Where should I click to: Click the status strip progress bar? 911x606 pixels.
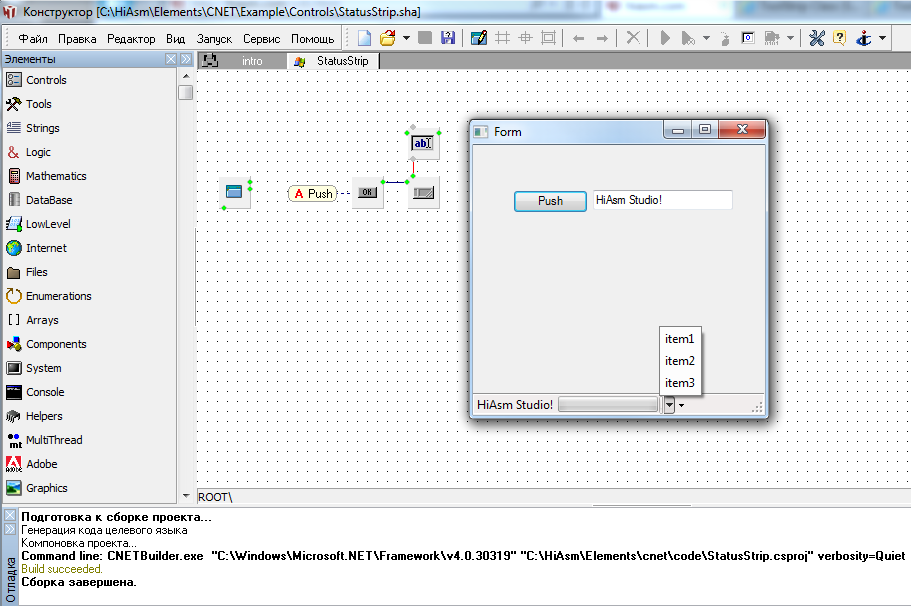pos(608,405)
